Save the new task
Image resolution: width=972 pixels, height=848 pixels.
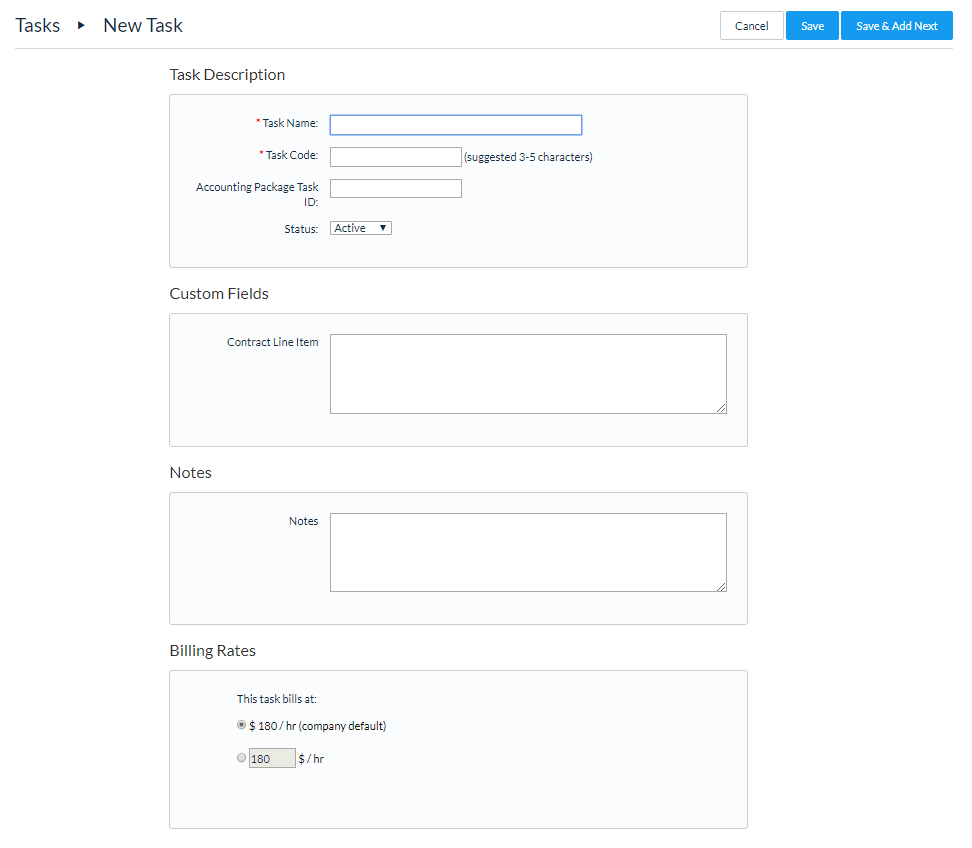(812, 25)
